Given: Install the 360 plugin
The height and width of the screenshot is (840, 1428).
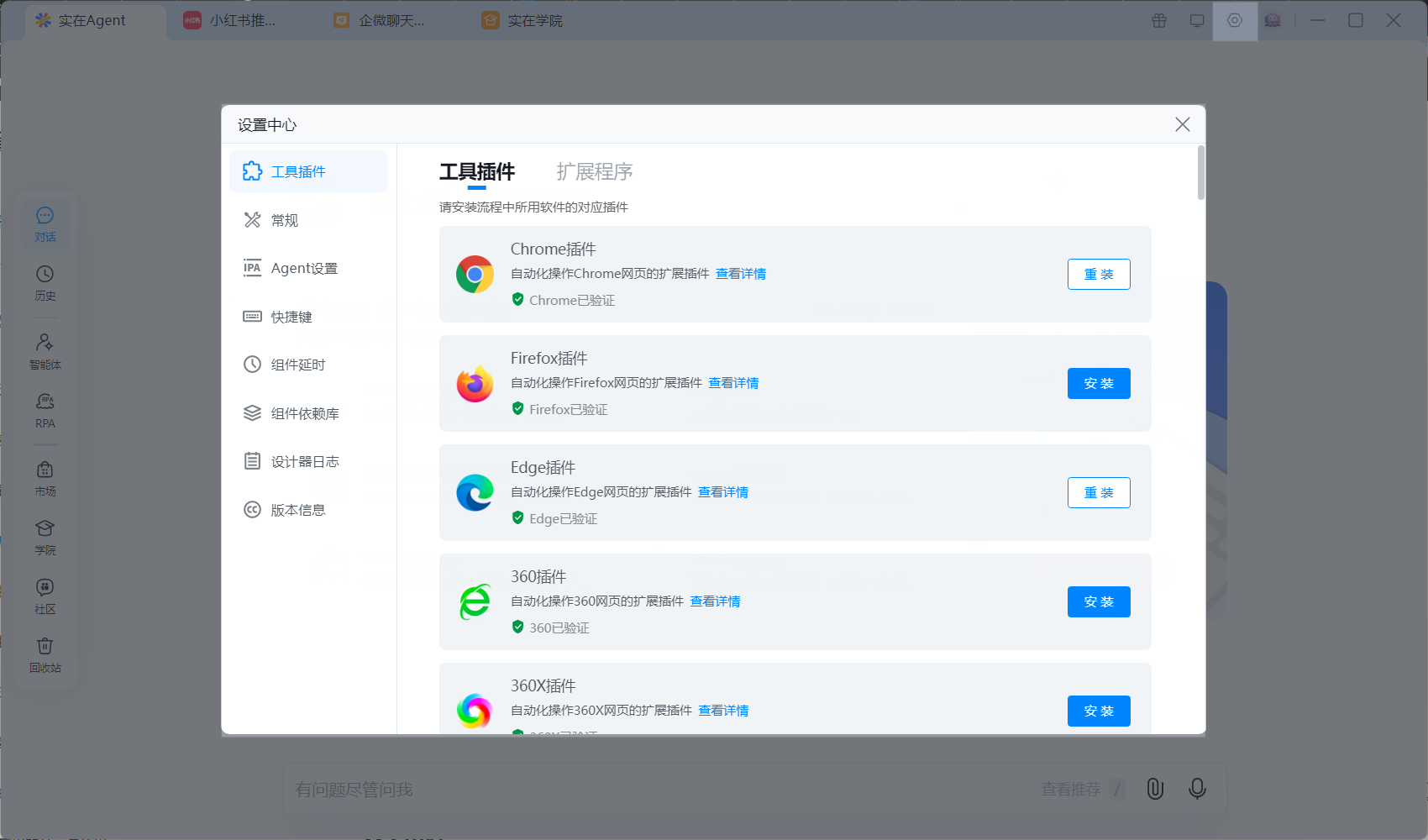Looking at the screenshot, I should coord(1099,601).
